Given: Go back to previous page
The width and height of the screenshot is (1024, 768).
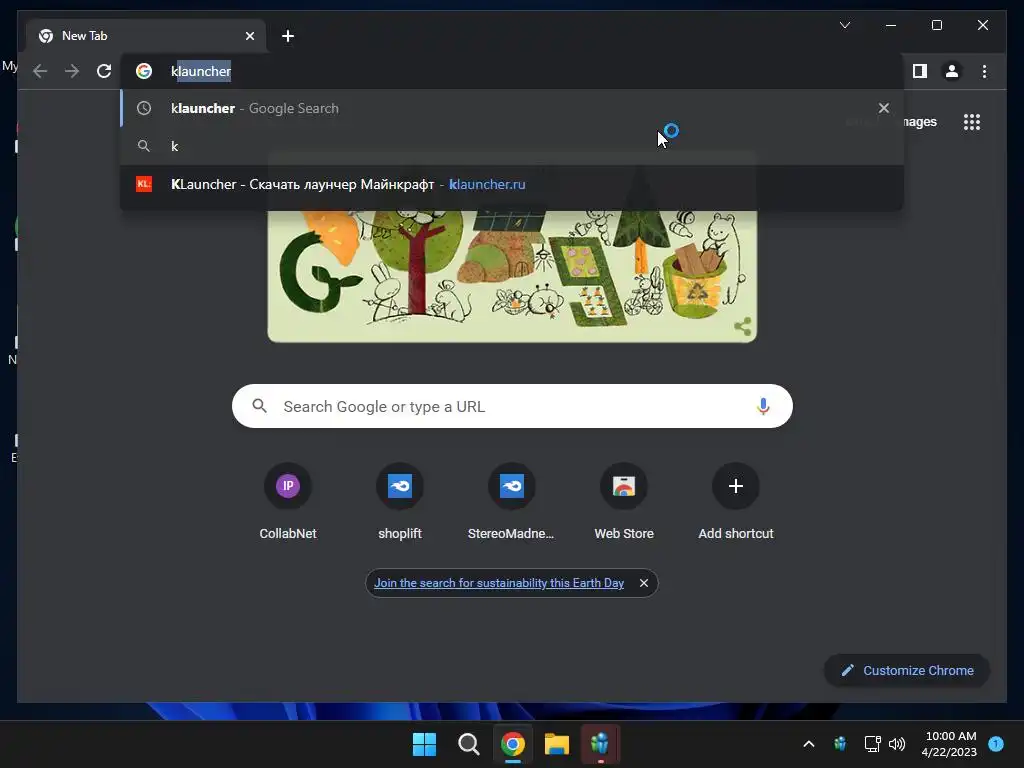Looking at the screenshot, I should click(40, 71).
